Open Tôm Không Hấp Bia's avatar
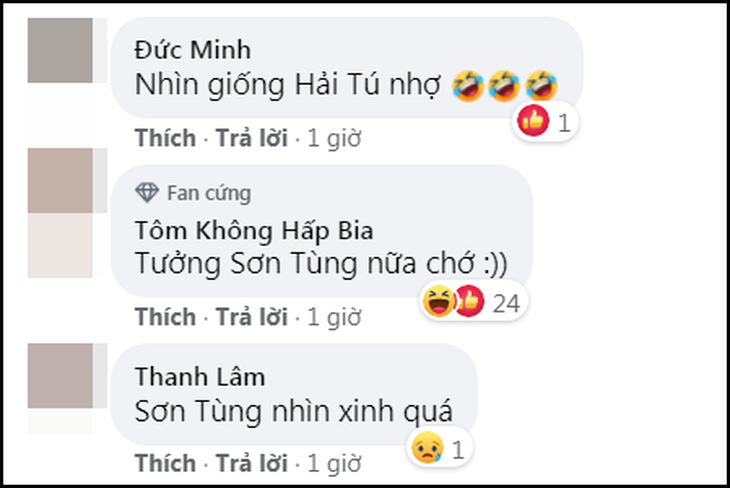The image size is (730, 488). click(60, 181)
